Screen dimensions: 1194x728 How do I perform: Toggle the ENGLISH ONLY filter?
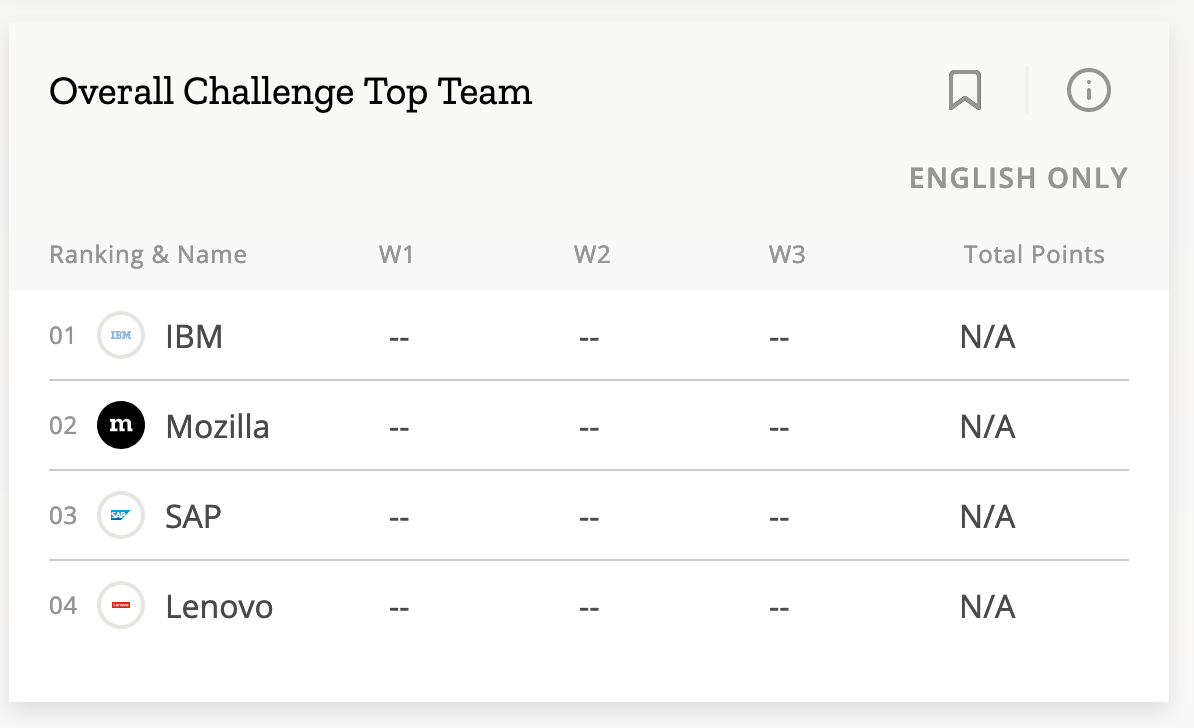pyautogui.click(x=1019, y=178)
